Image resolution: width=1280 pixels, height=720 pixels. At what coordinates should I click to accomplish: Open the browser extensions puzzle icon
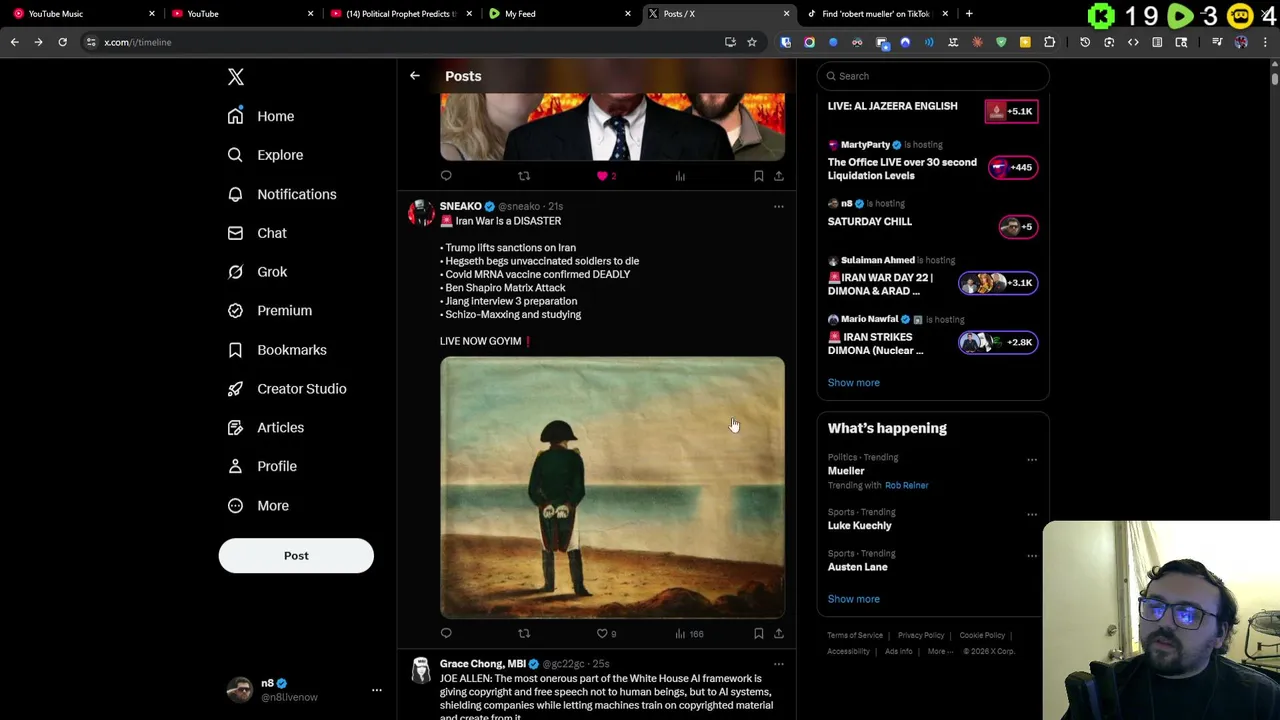click(x=1049, y=42)
